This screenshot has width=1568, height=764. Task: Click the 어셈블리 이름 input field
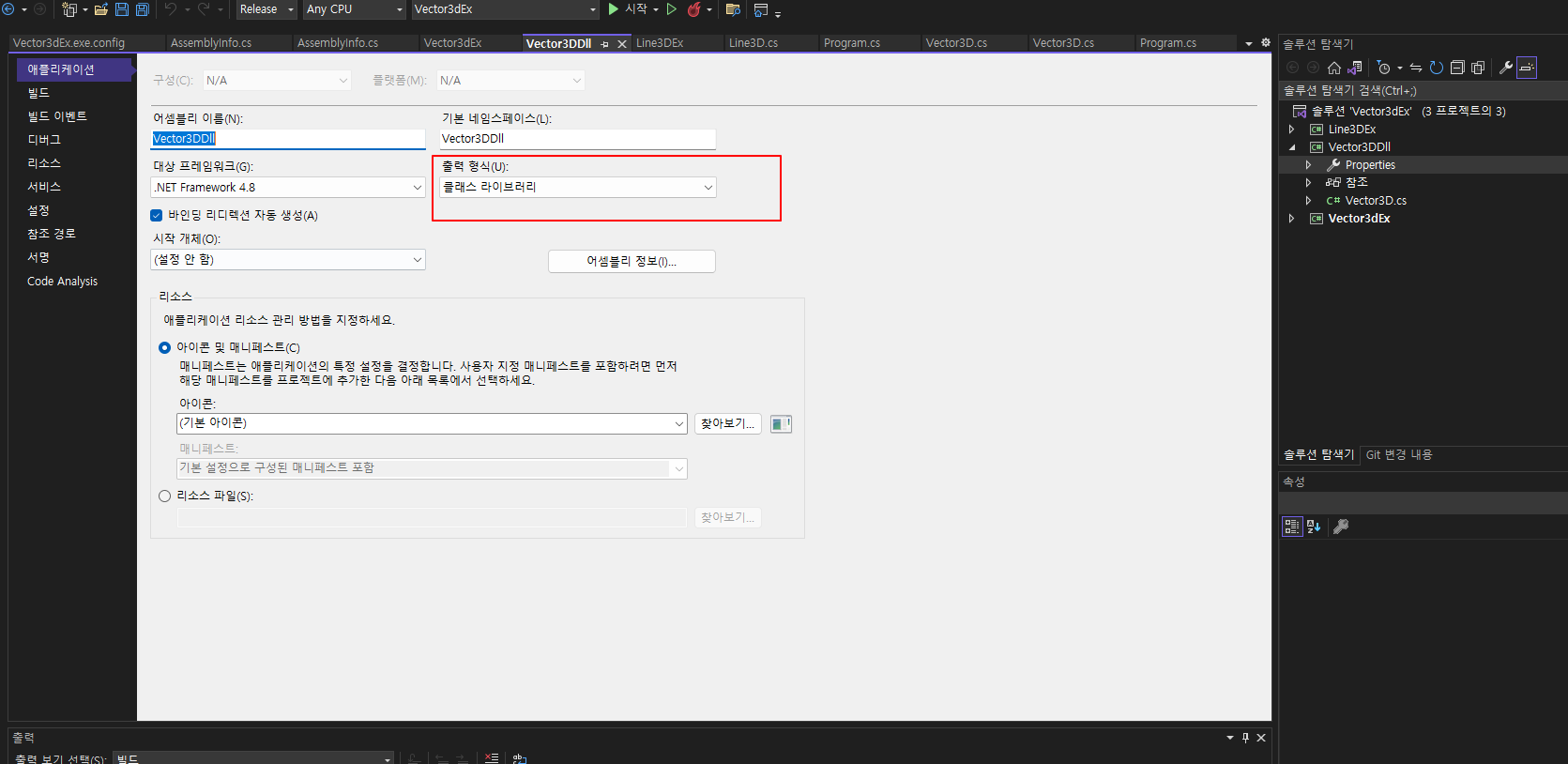(288, 139)
